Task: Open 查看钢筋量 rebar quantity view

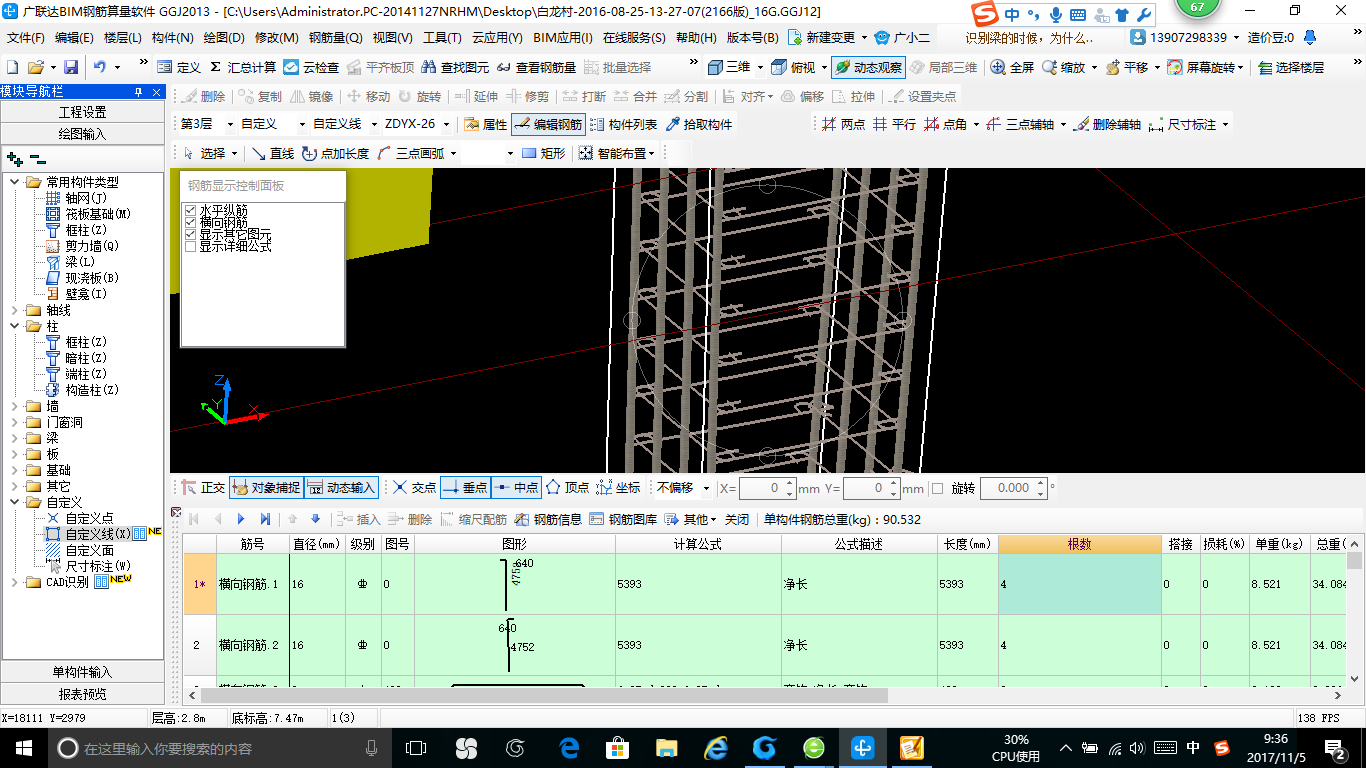Action: [x=536, y=67]
